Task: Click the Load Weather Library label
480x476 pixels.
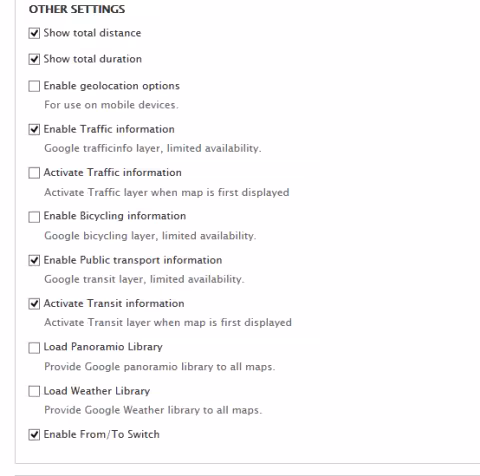Action: point(97,391)
